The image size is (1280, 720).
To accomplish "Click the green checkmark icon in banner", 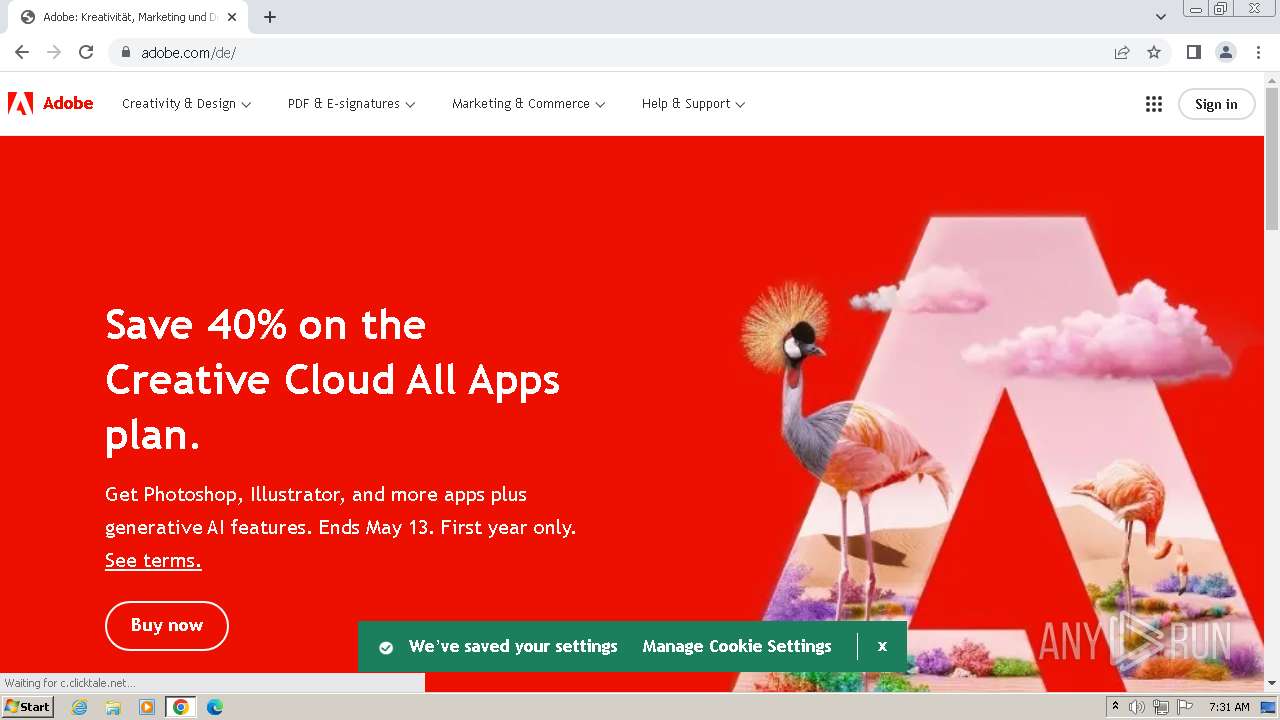I will (386, 647).
